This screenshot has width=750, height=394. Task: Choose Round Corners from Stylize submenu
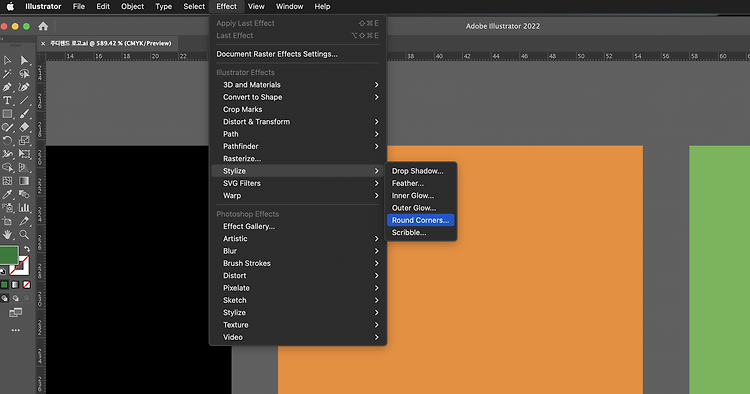(x=420, y=220)
